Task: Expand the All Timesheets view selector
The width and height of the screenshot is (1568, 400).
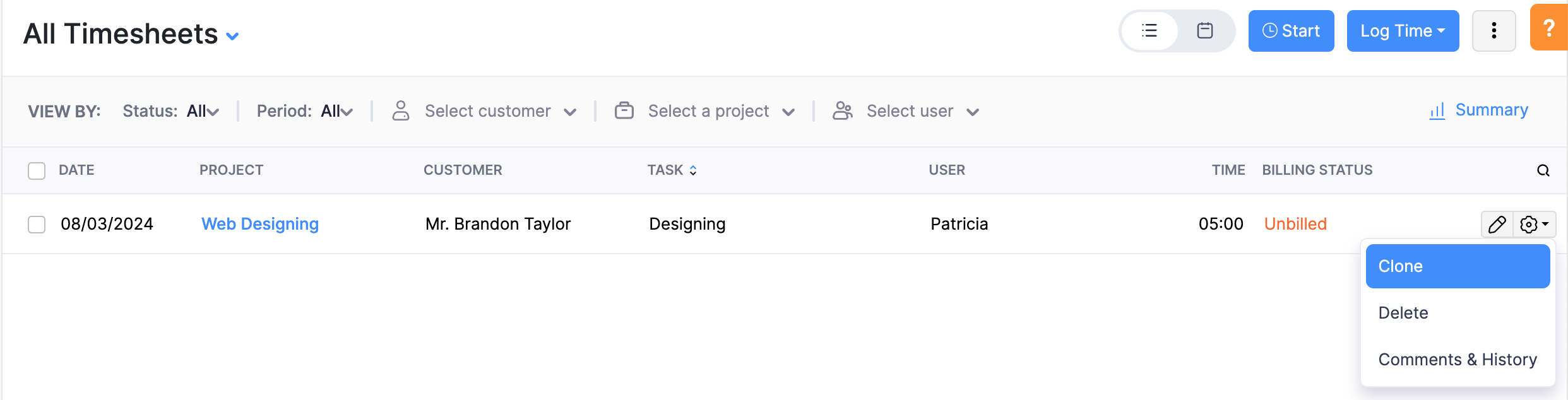Action: point(232,36)
